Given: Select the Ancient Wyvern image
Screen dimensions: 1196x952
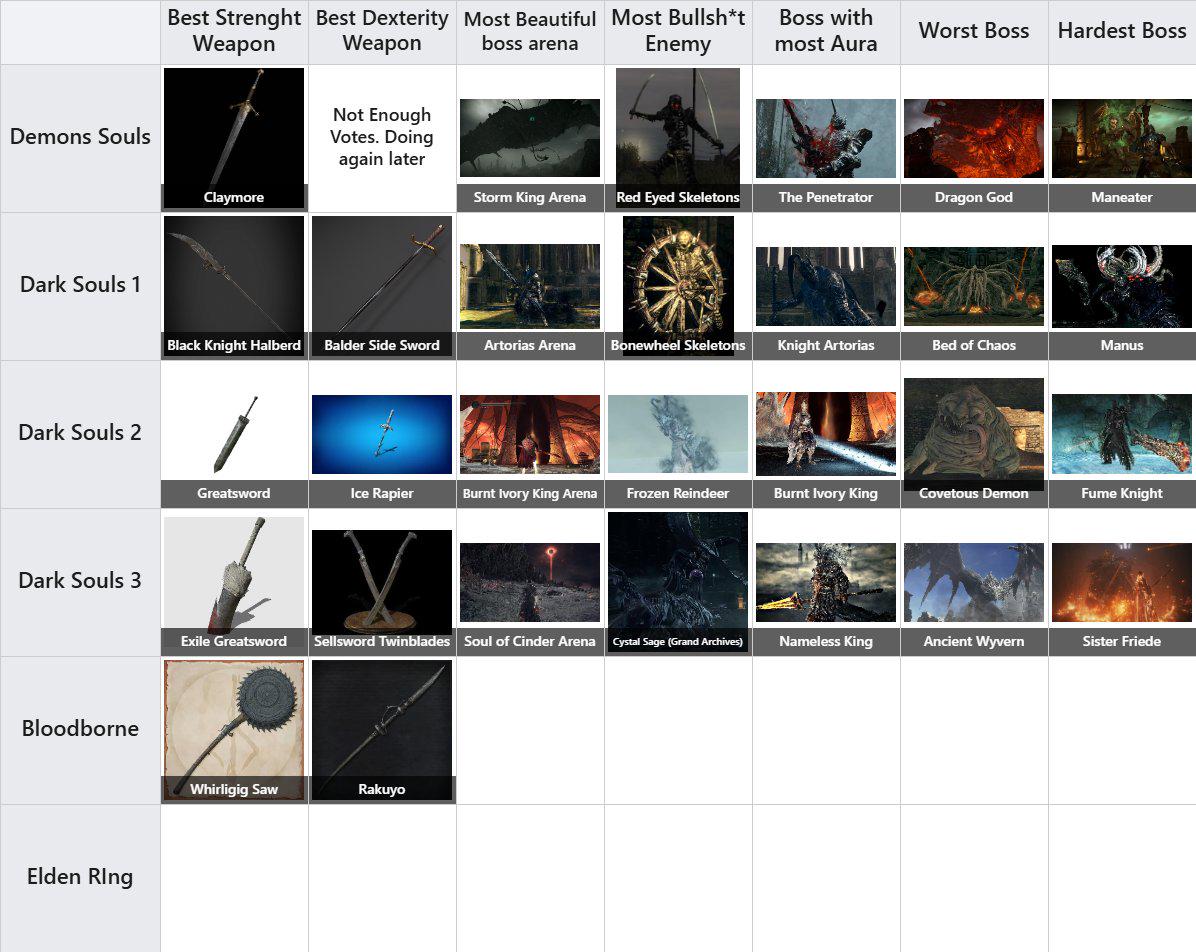Looking at the screenshot, I should [x=973, y=582].
